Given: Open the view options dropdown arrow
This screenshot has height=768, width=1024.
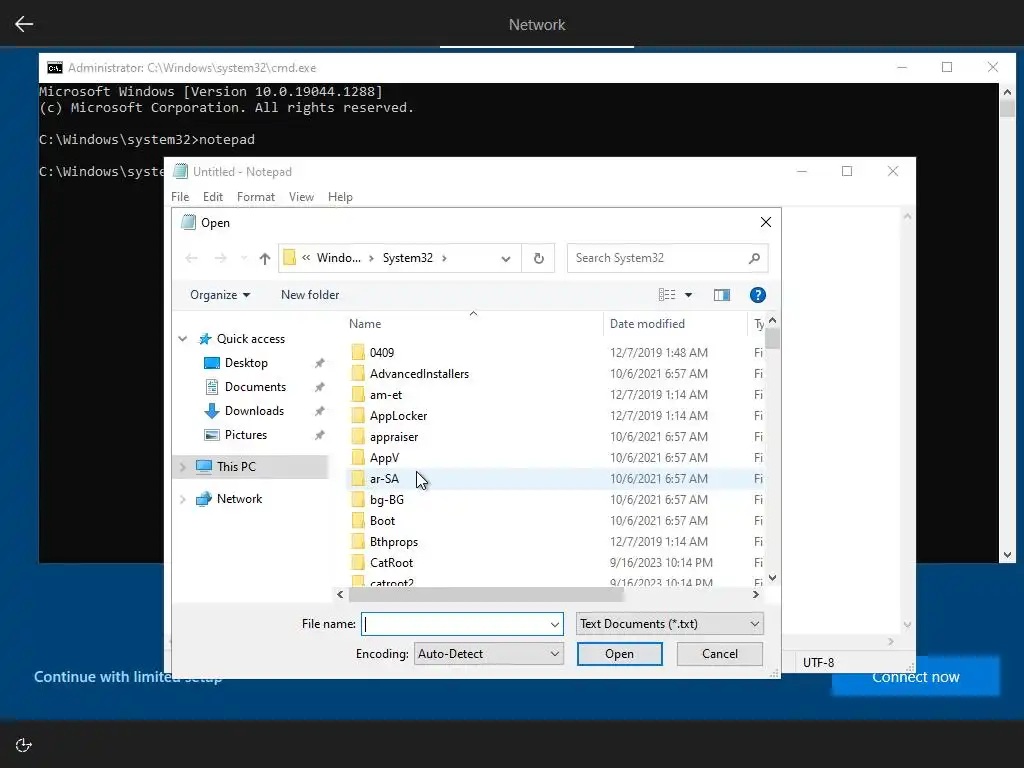Looking at the screenshot, I should coord(688,295).
